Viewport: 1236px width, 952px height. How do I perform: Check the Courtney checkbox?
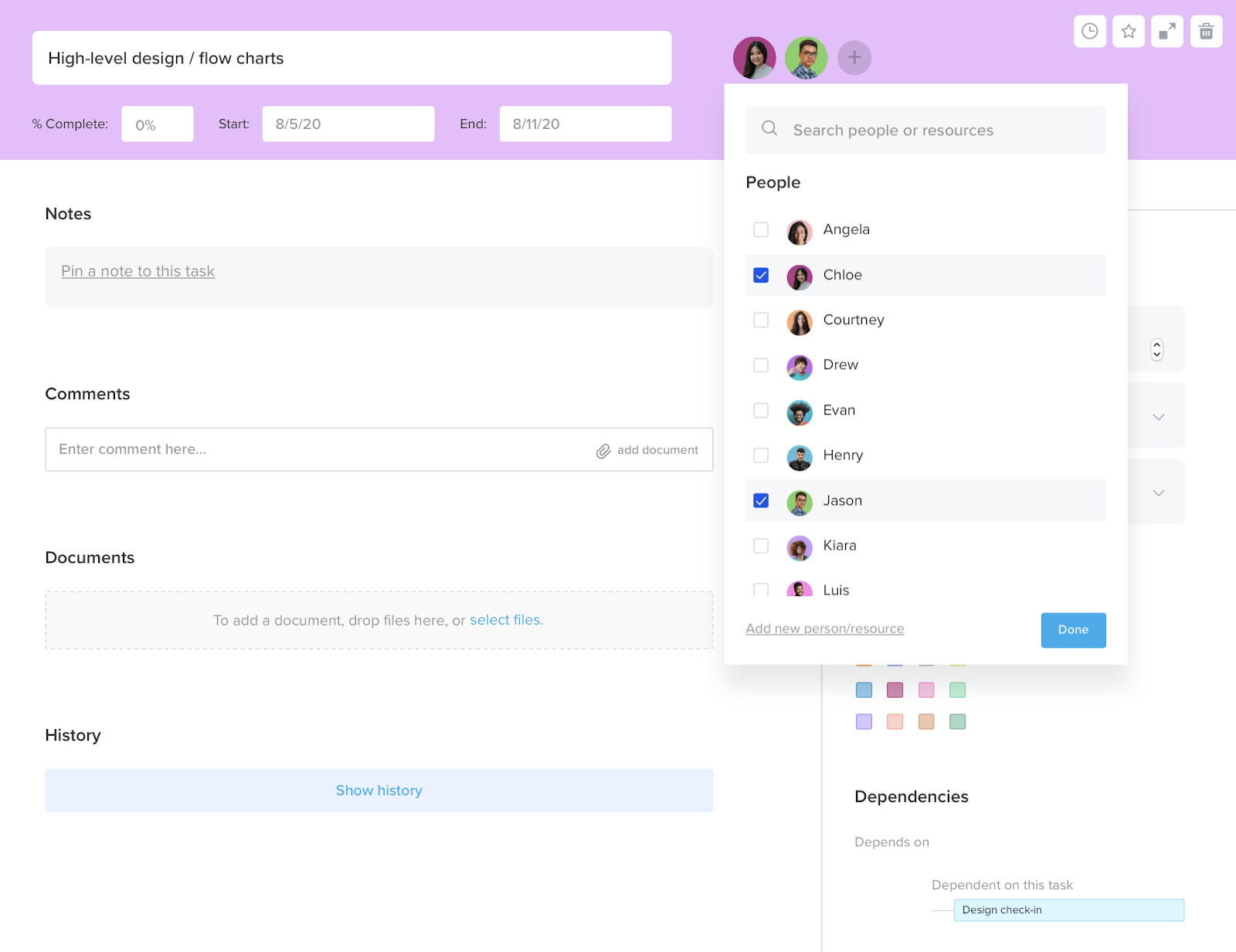click(761, 320)
